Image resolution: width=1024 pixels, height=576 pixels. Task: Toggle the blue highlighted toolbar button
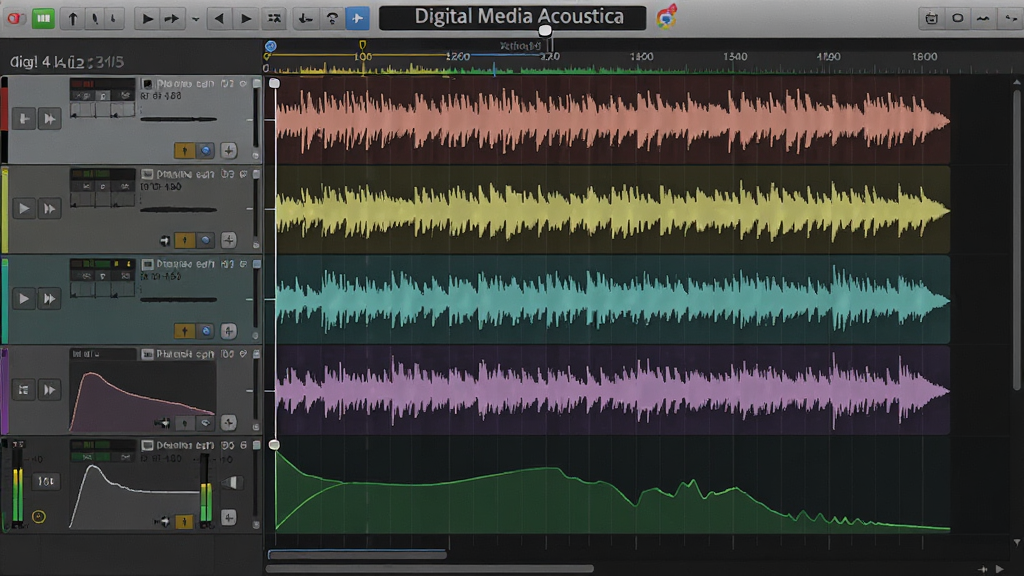pos(357,18)
